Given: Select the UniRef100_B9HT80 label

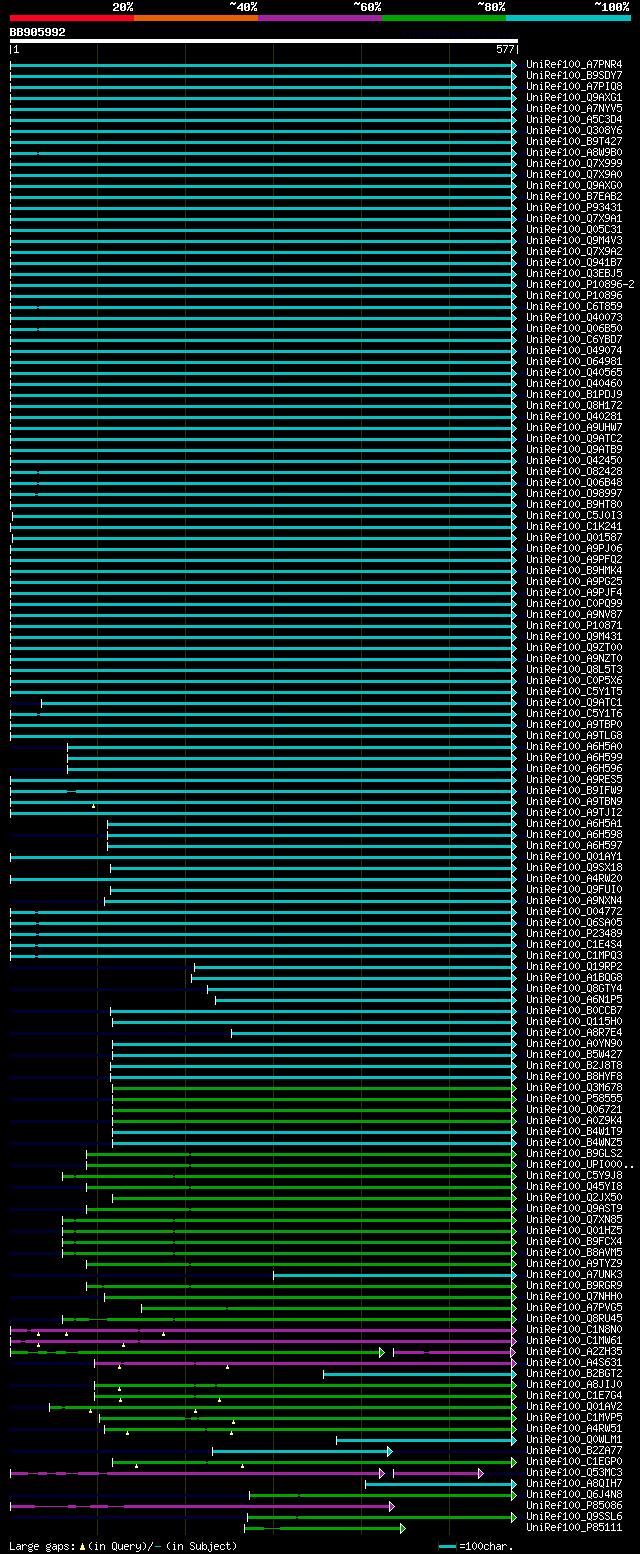Looking at the screenshot, I should pos(574,505).
